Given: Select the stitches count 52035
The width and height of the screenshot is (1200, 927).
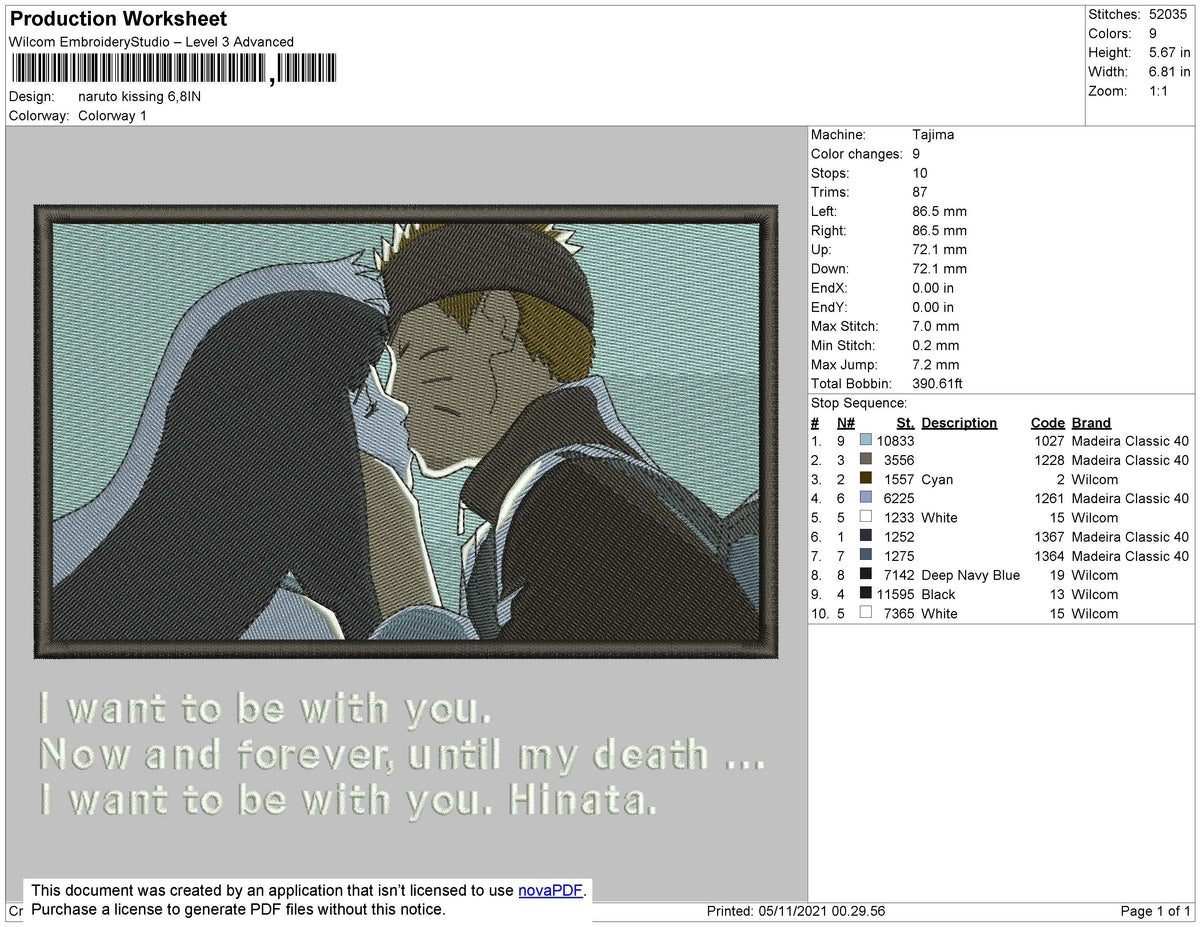Looking at the screenshot, I should click(1170, 15).
